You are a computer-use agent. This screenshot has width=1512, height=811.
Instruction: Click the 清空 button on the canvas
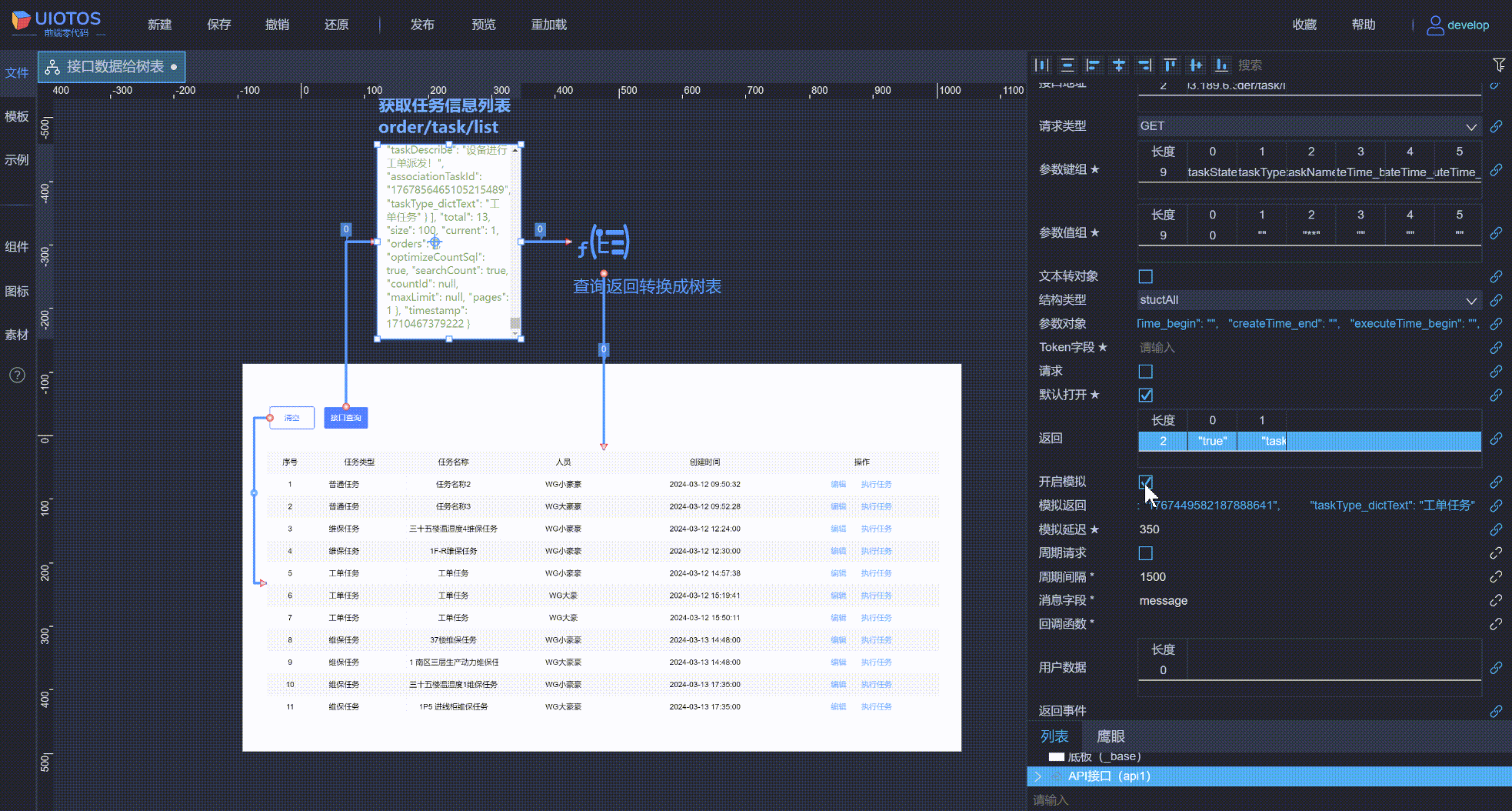pyautogui.click(x=292, y=418)
